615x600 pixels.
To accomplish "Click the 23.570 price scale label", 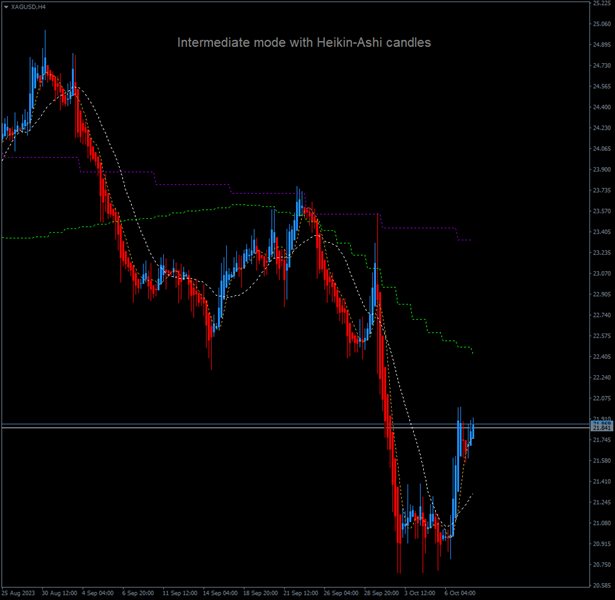I will coord(602,211).
